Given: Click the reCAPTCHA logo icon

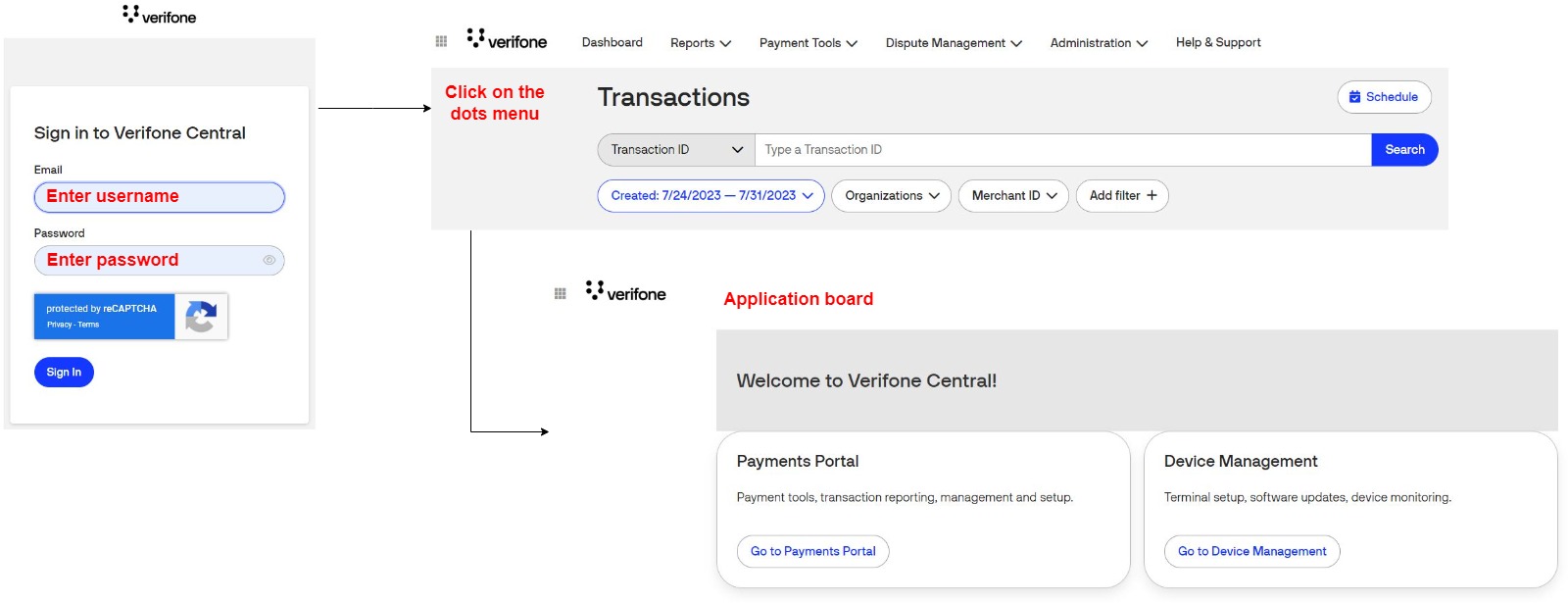Looking at the screenshot, I should coord(201,317).
